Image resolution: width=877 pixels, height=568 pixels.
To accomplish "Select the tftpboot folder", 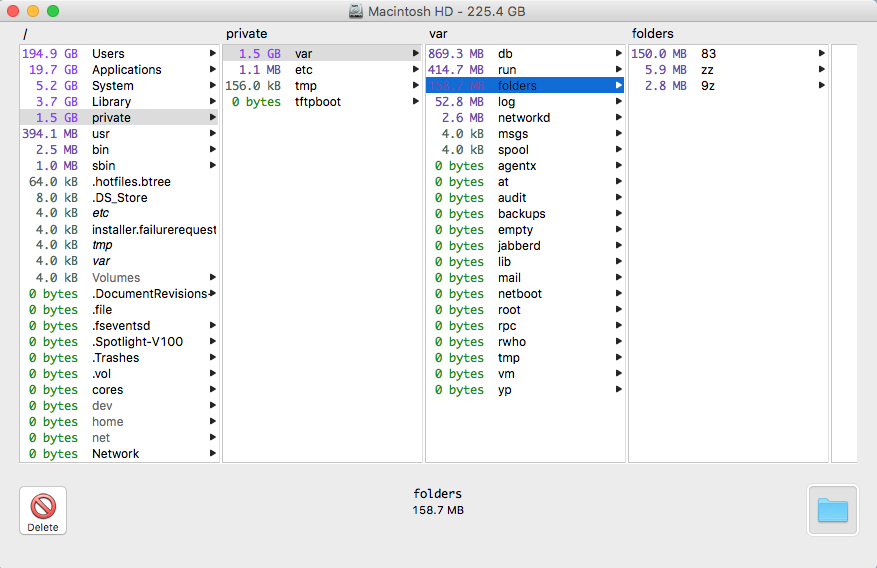I will [x=322, y=102].
